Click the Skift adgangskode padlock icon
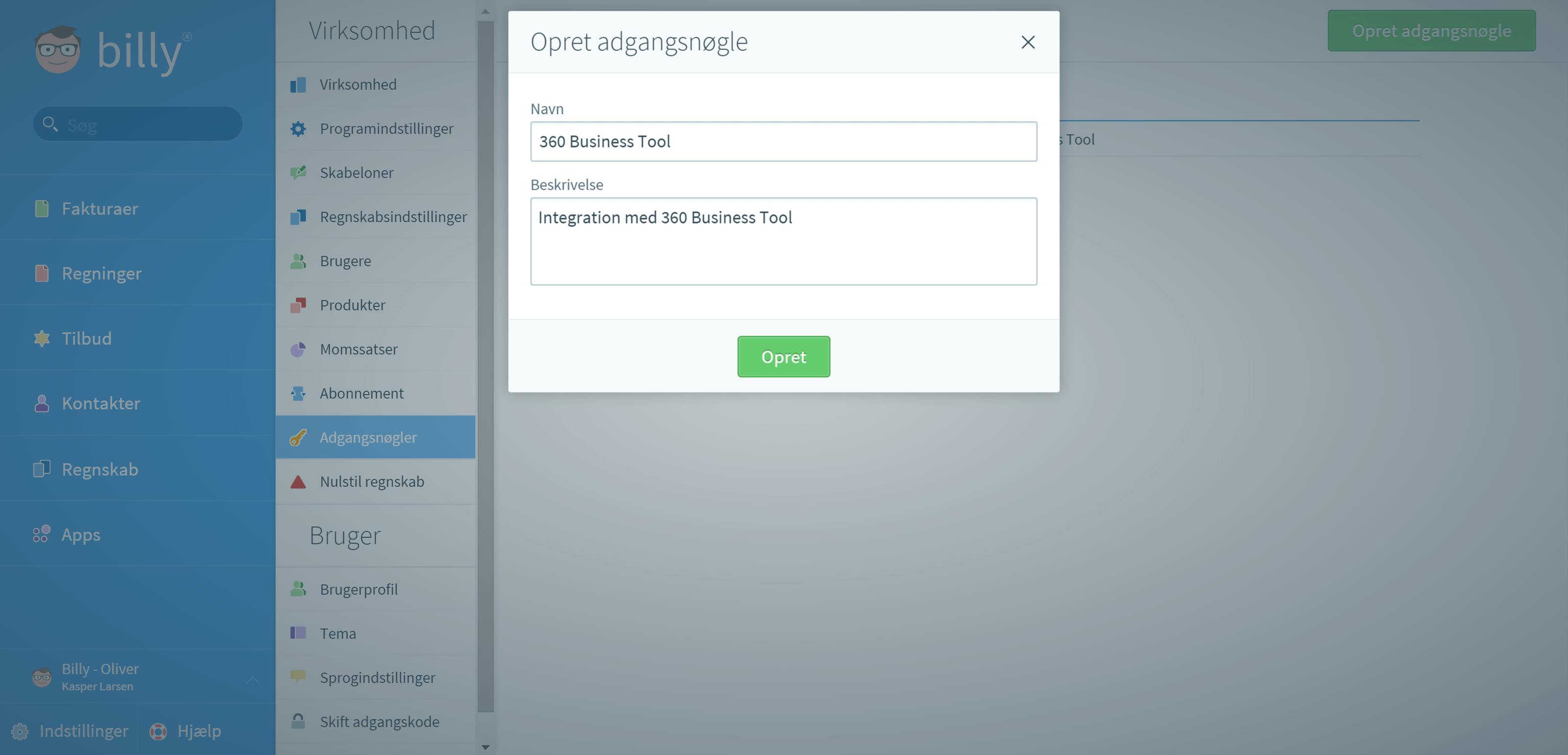Viewport: 1568px width, 755px height. [298, 722]
